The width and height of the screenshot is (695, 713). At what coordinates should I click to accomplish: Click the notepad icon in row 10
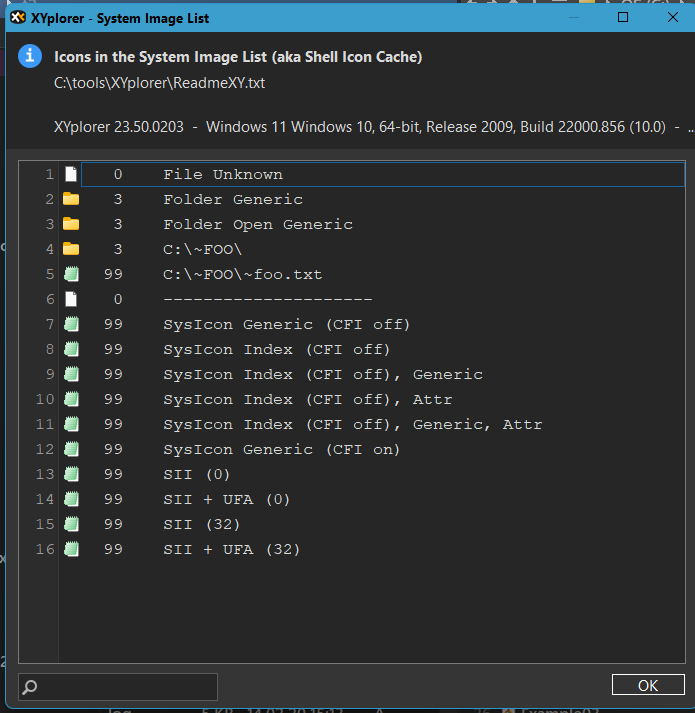tap(71, 399)
